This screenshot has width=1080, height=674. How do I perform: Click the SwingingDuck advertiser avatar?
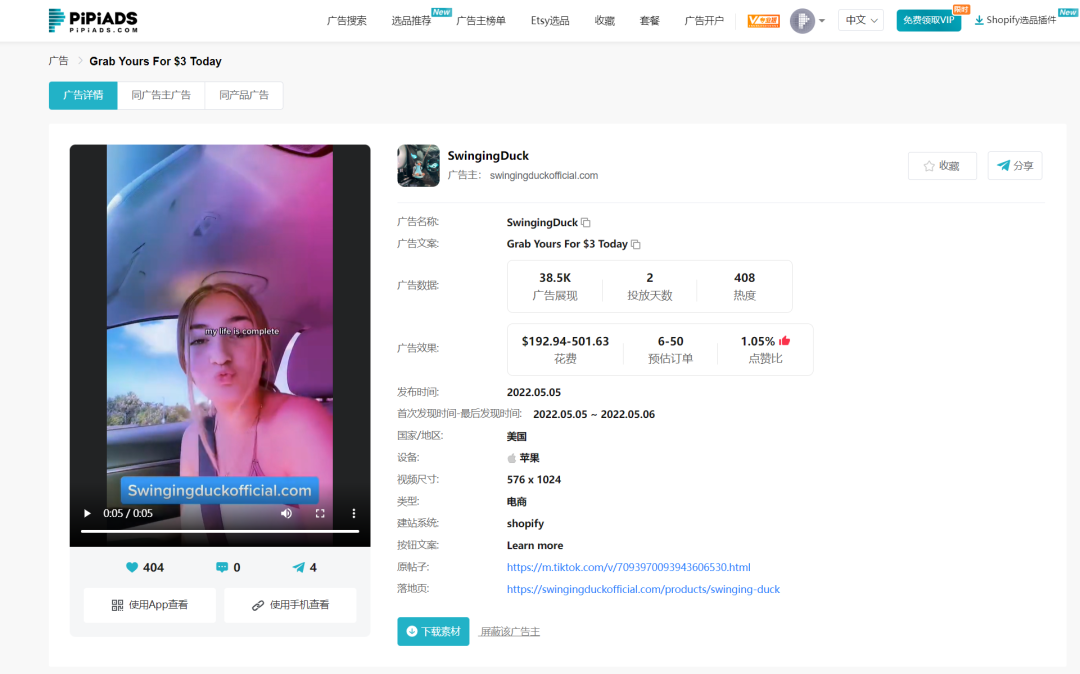pos(418,165)
